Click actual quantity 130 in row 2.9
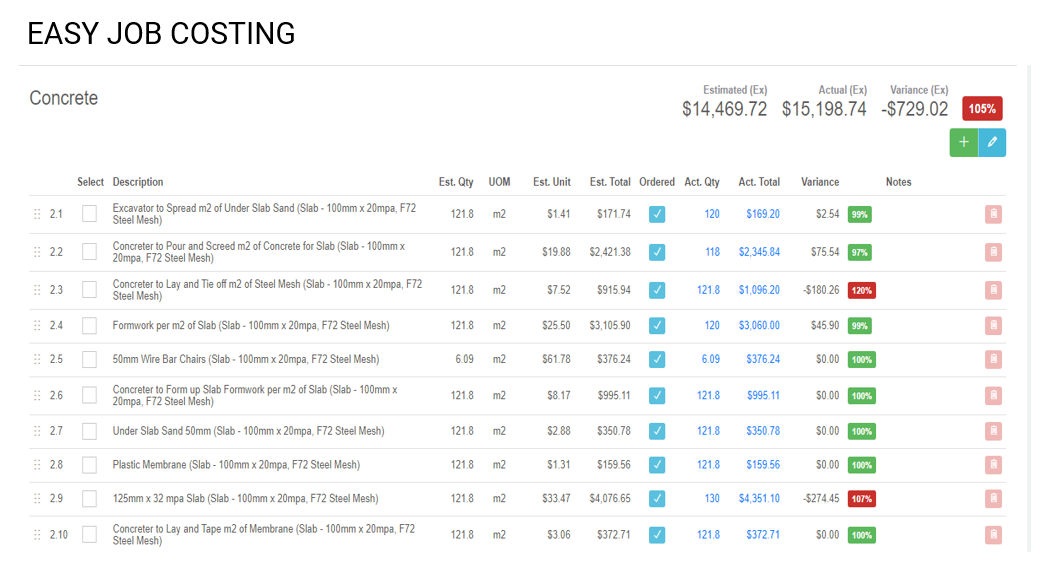 712,499
